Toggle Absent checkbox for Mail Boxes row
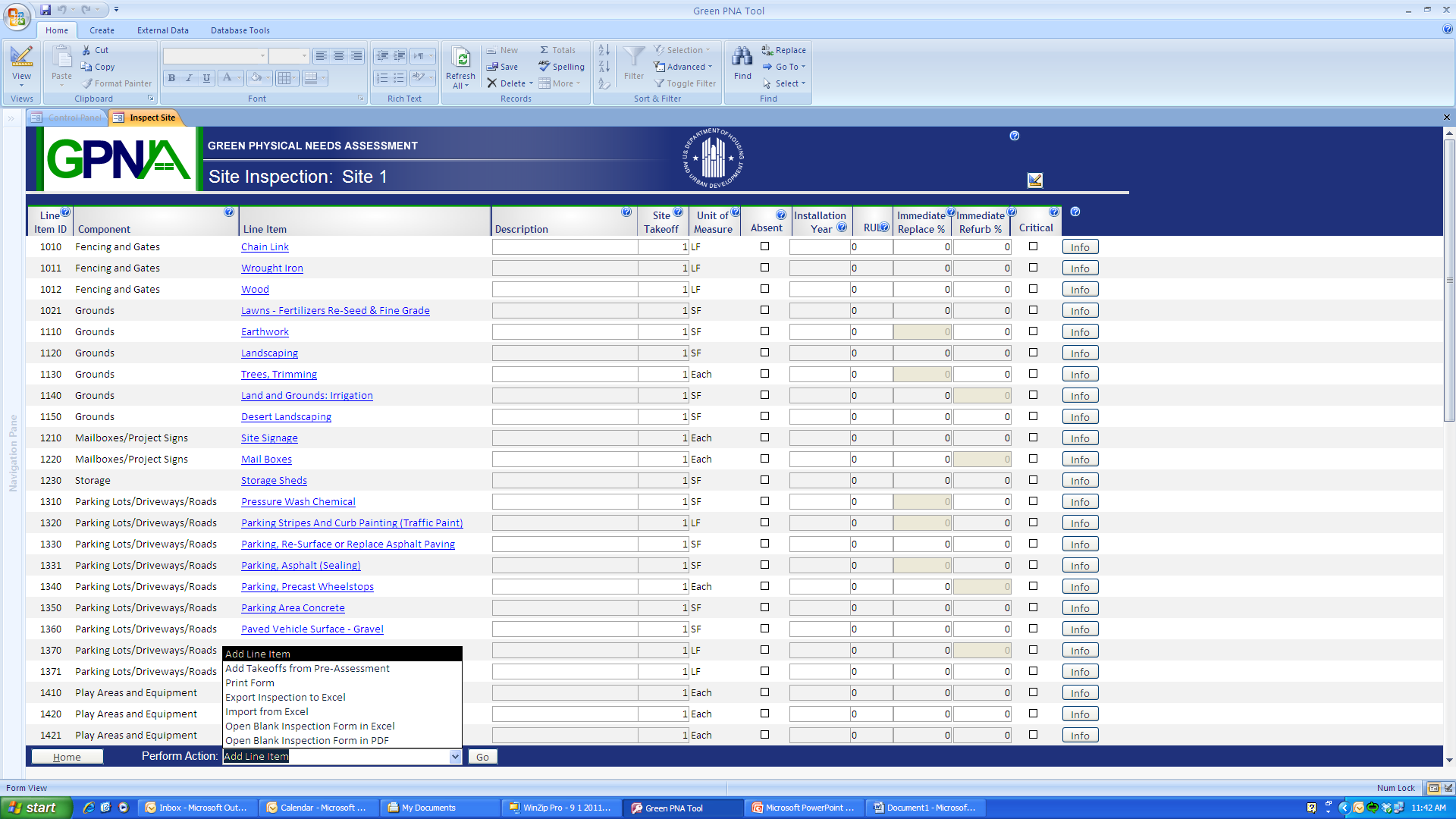This screenshot has height=819, width=1456. coord(764,459)
